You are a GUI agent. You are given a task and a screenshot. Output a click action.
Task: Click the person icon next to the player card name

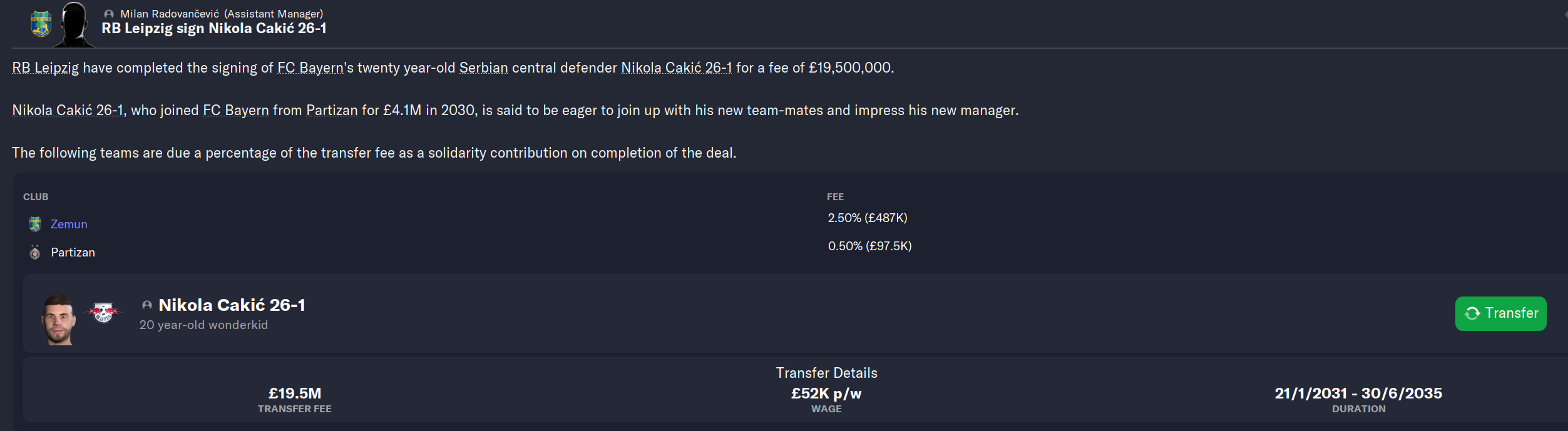147,305
